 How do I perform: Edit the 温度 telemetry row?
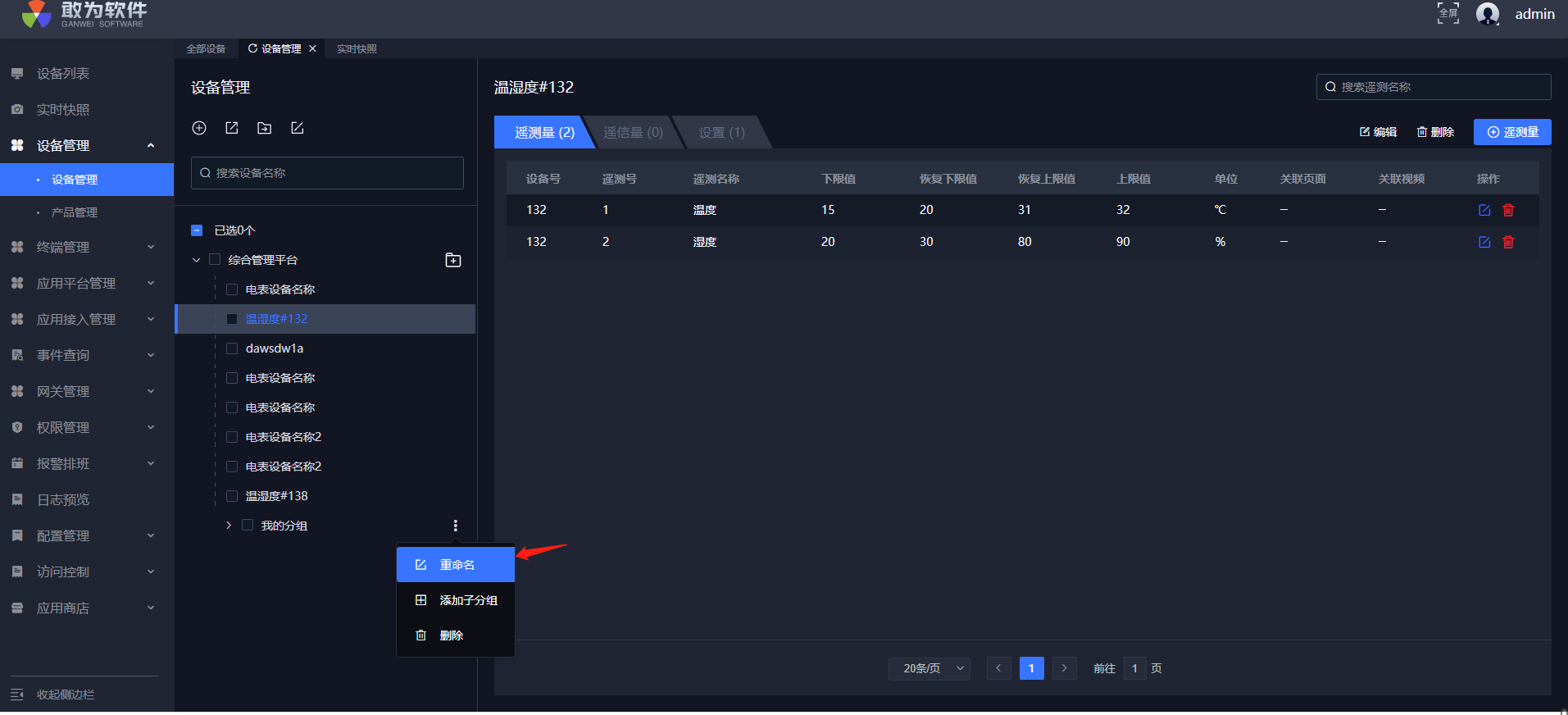(1484, 210)
